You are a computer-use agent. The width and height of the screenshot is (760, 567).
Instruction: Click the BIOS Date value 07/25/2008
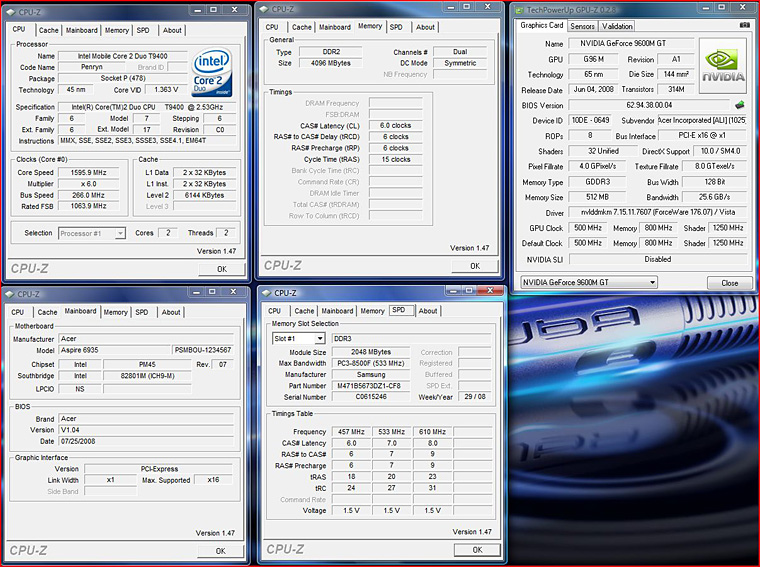pyautogui.click(x=146, y=441)
